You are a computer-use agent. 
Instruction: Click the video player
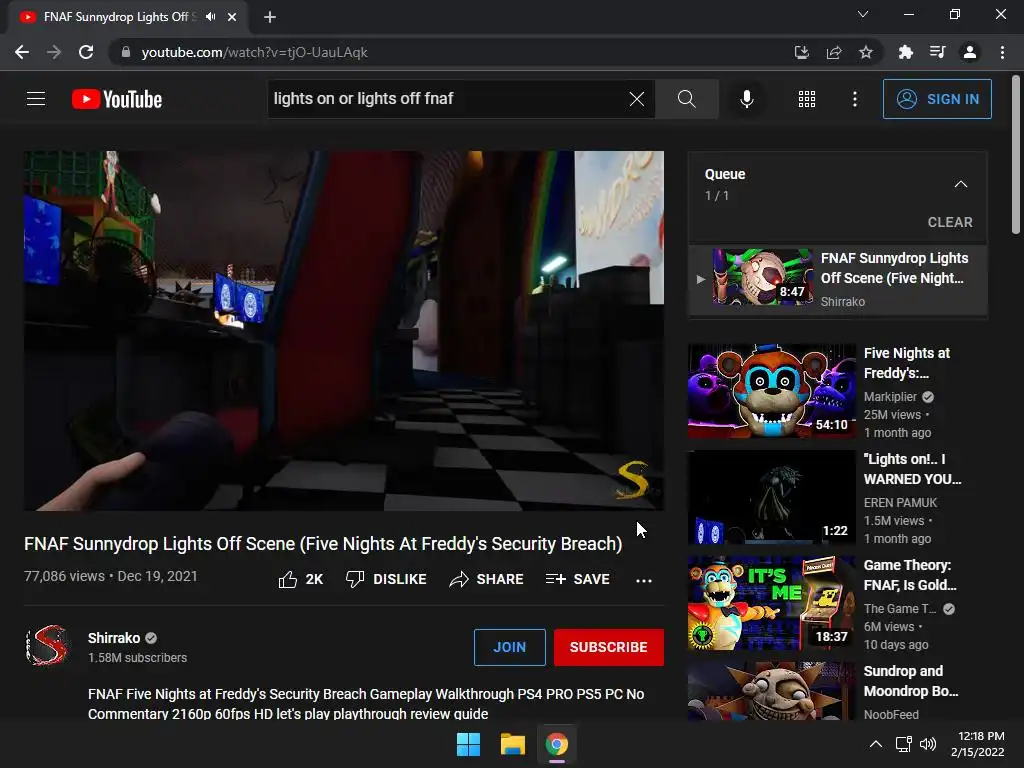point(344,330)
